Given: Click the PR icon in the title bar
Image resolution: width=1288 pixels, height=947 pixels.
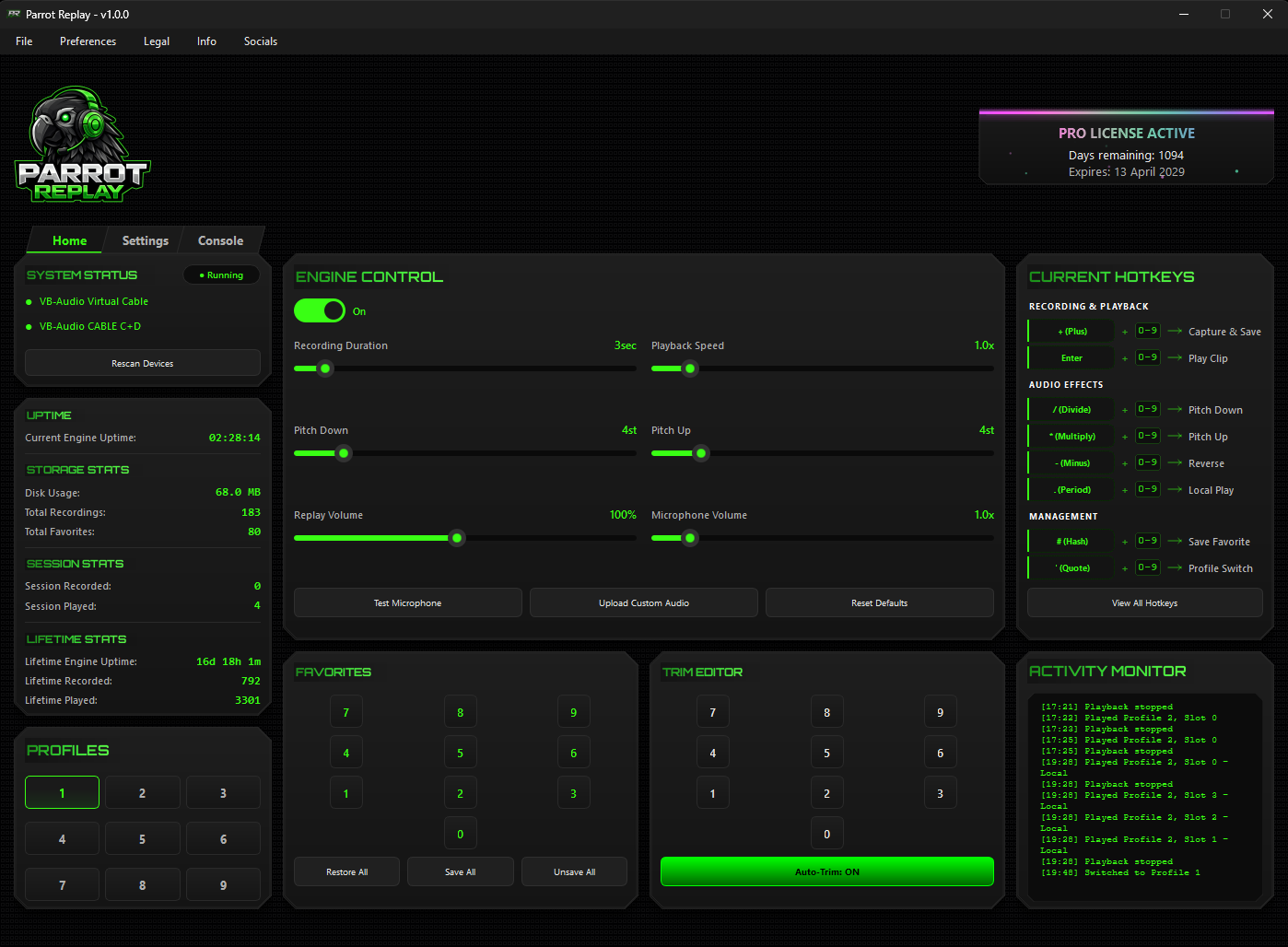Looking at the screenshot, I should click(x=13, y=14).
